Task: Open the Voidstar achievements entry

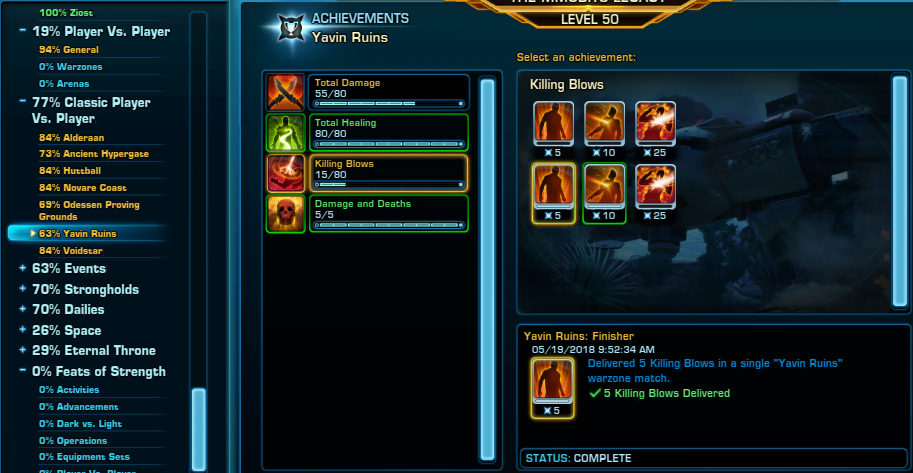Action: pos(70,250)
